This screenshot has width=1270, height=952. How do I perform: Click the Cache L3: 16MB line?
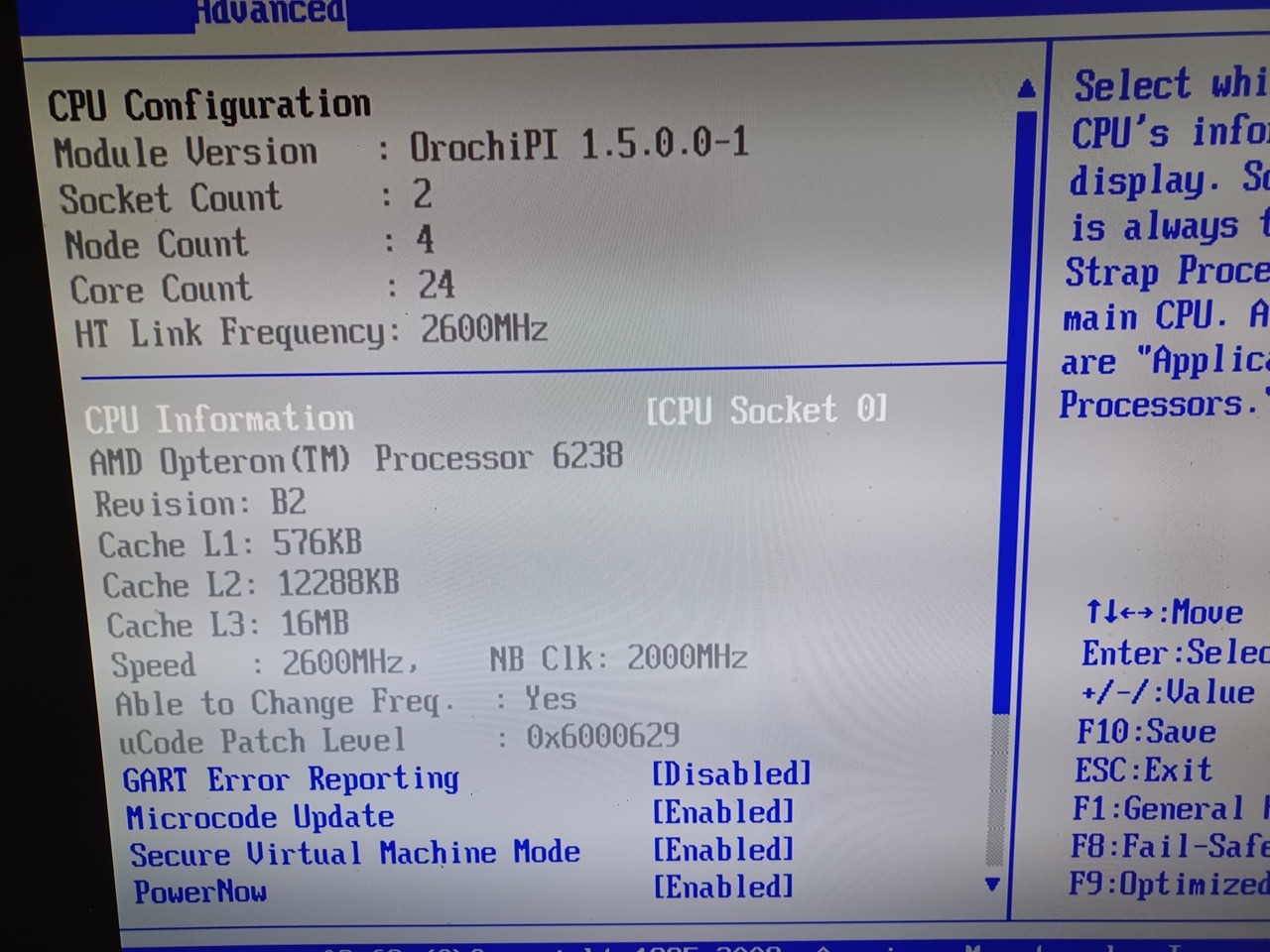click(x=227, y=624)
